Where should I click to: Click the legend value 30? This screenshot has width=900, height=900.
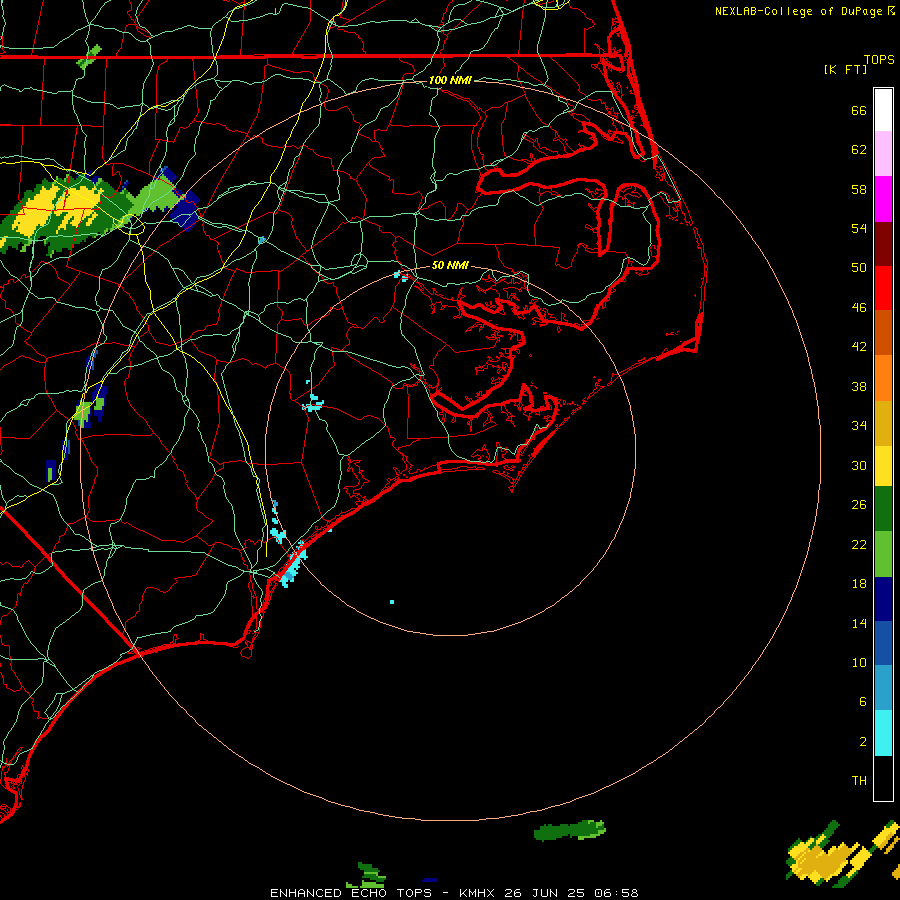859,465
